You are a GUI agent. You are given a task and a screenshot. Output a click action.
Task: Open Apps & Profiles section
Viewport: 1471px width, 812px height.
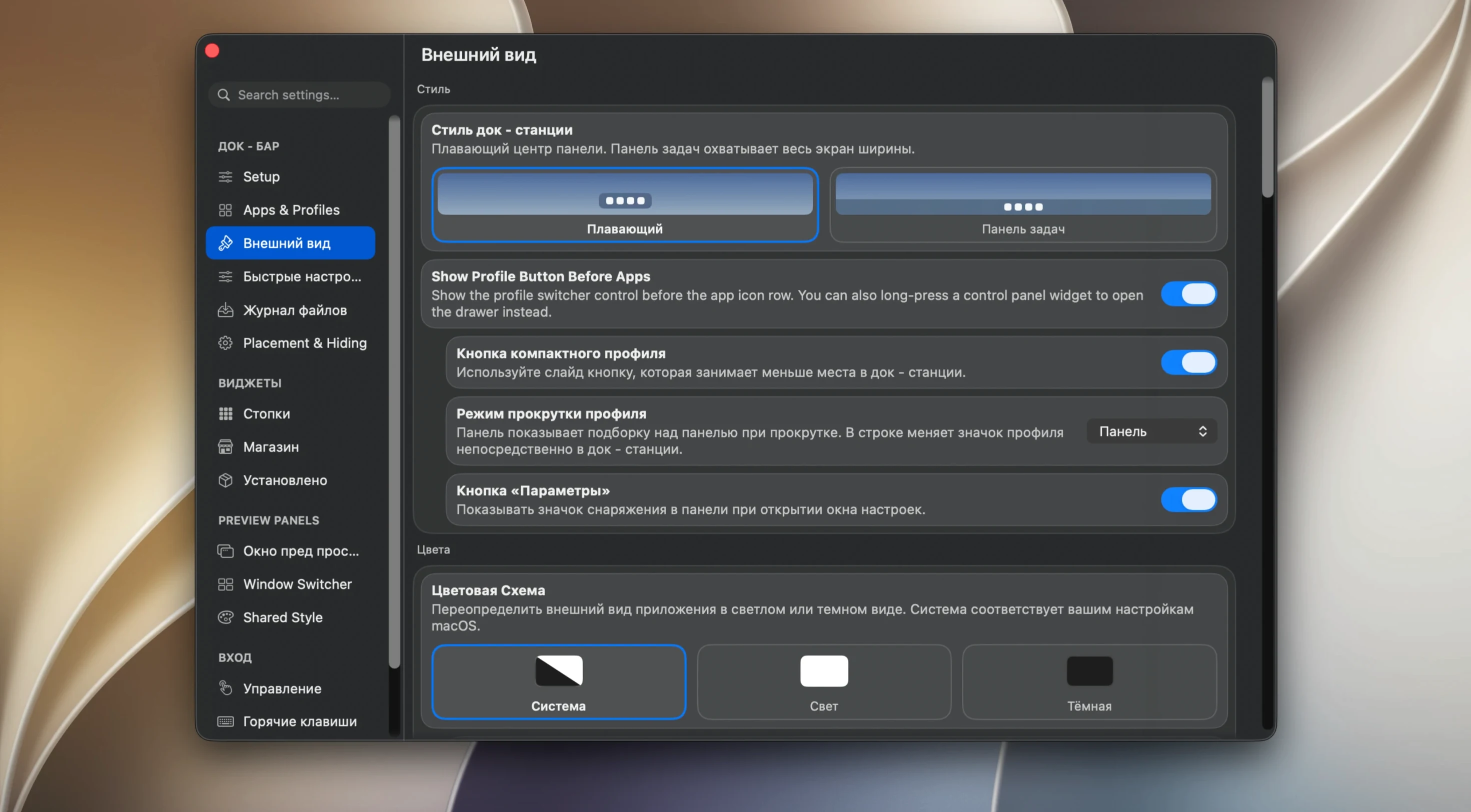[x=291, y=210]
